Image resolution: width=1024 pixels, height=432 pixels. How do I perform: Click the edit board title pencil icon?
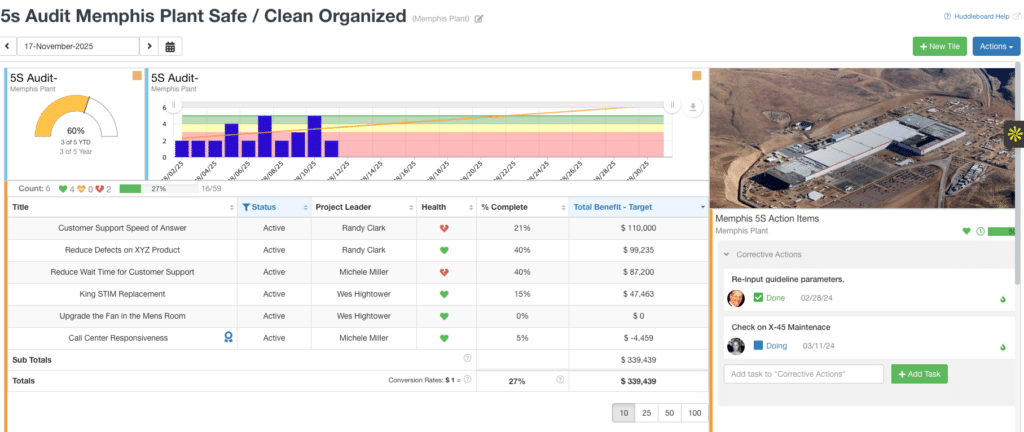click(479, 19)
